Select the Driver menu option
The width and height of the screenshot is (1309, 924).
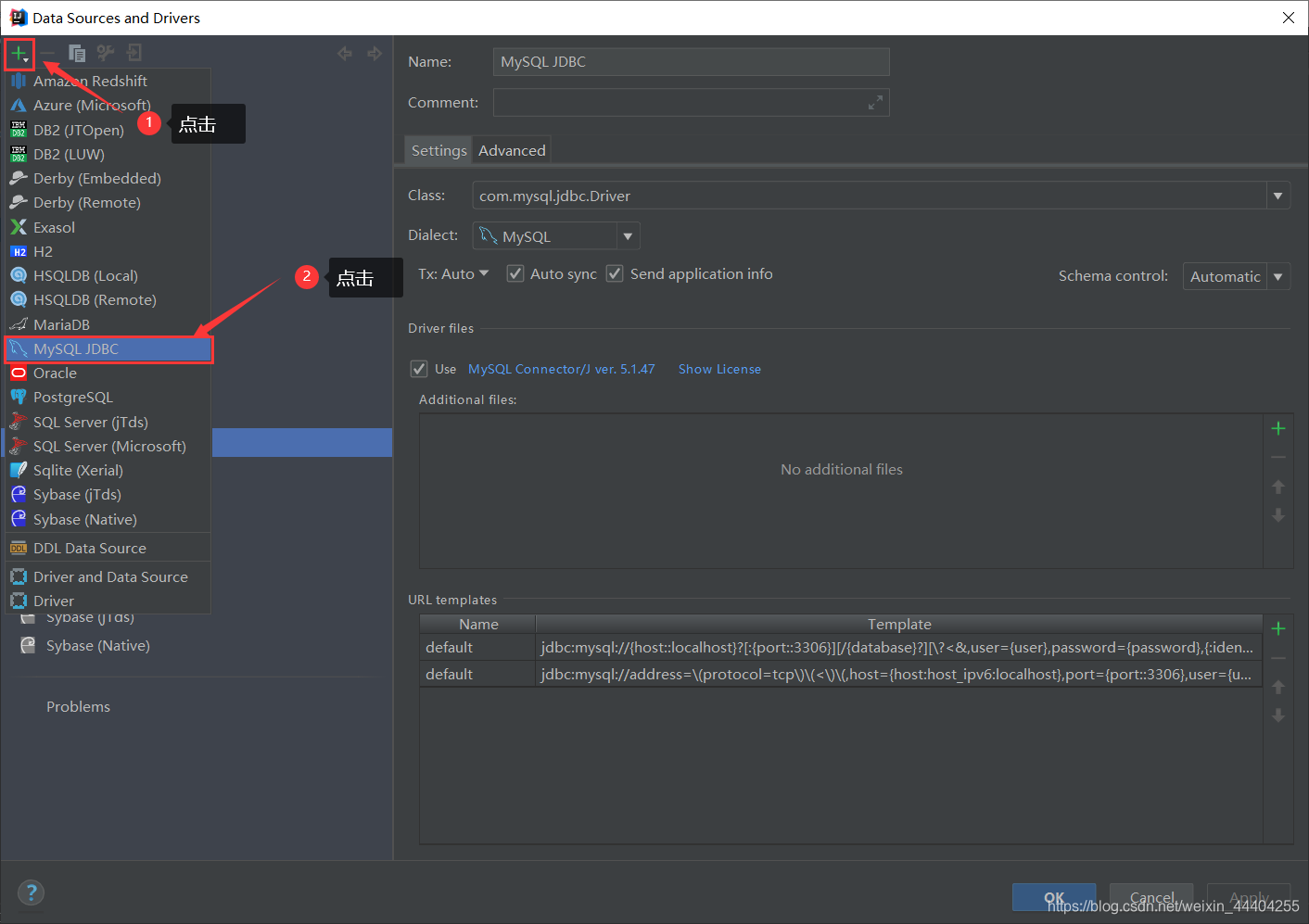tap(108, 601)
